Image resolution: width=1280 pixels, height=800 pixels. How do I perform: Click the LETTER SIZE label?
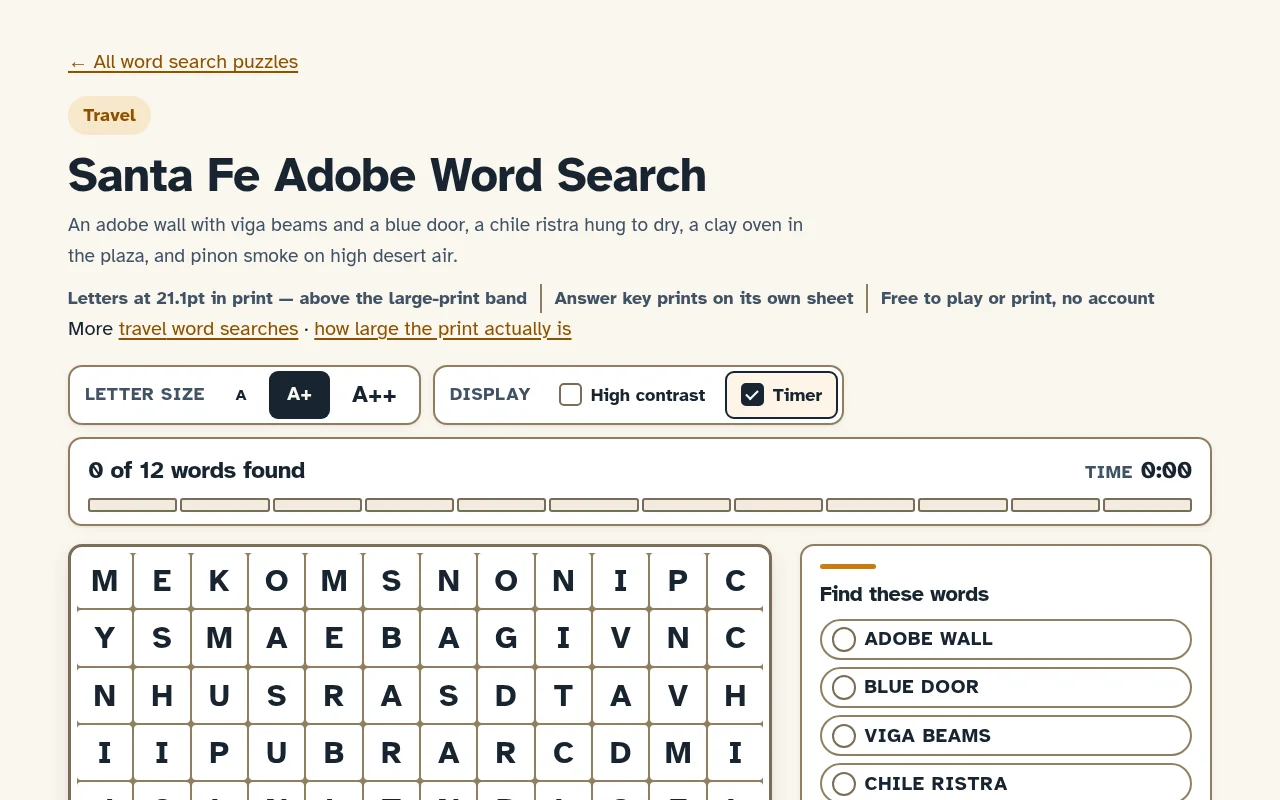point(145,394)
